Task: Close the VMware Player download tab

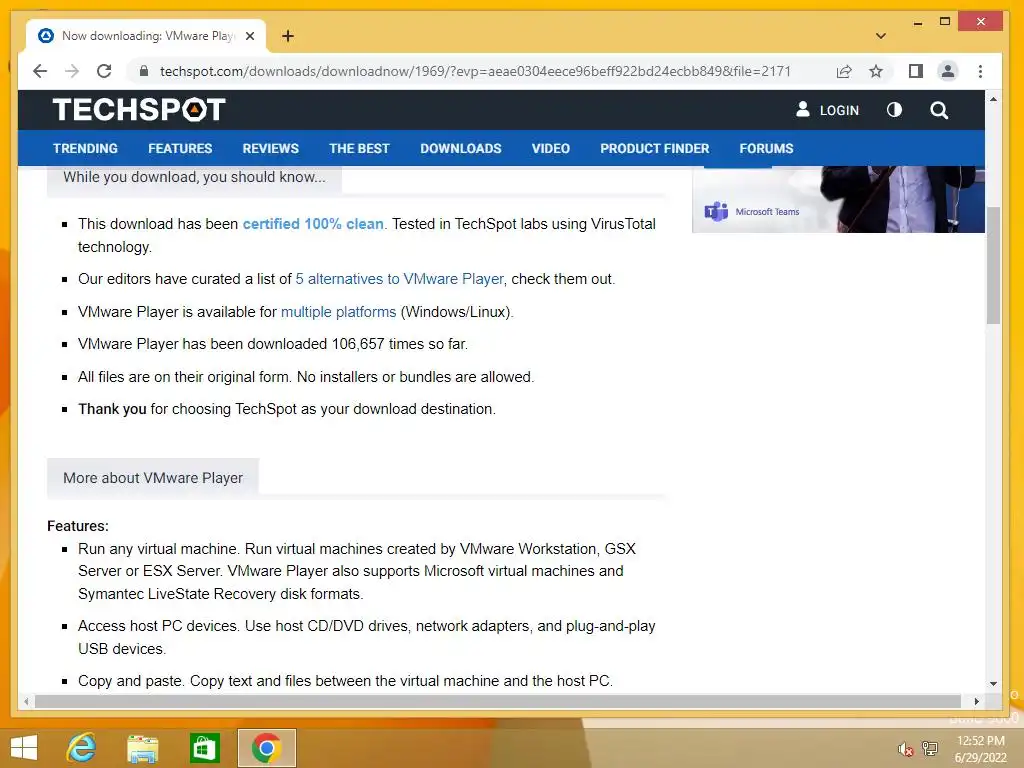Action: click(249, 36)
